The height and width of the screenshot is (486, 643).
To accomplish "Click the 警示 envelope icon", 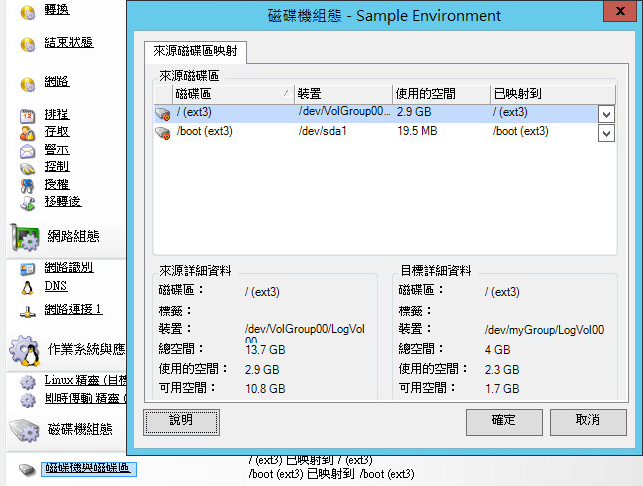I will coord(27,150).
